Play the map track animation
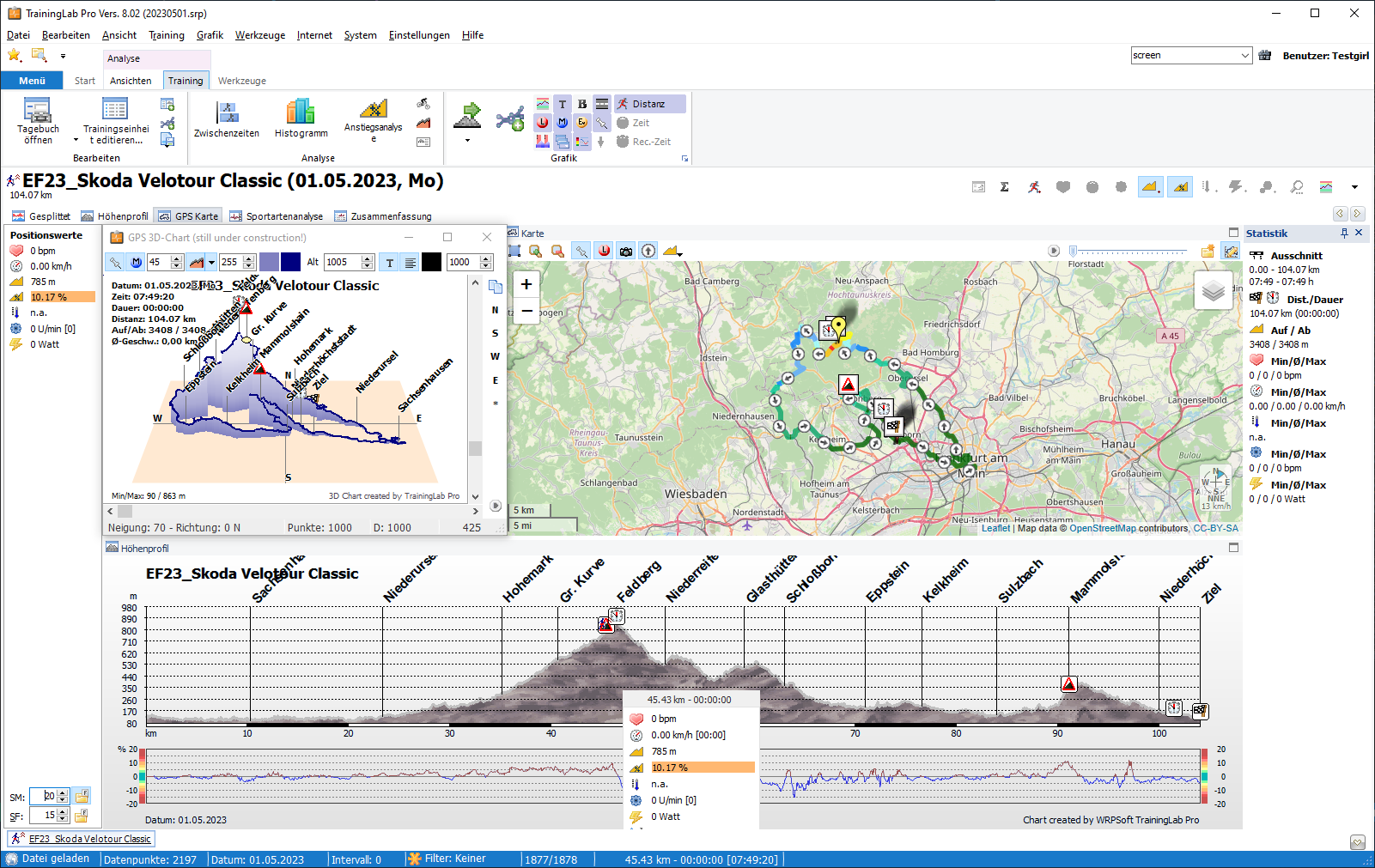1375x868 pixels. [1054, 251]
